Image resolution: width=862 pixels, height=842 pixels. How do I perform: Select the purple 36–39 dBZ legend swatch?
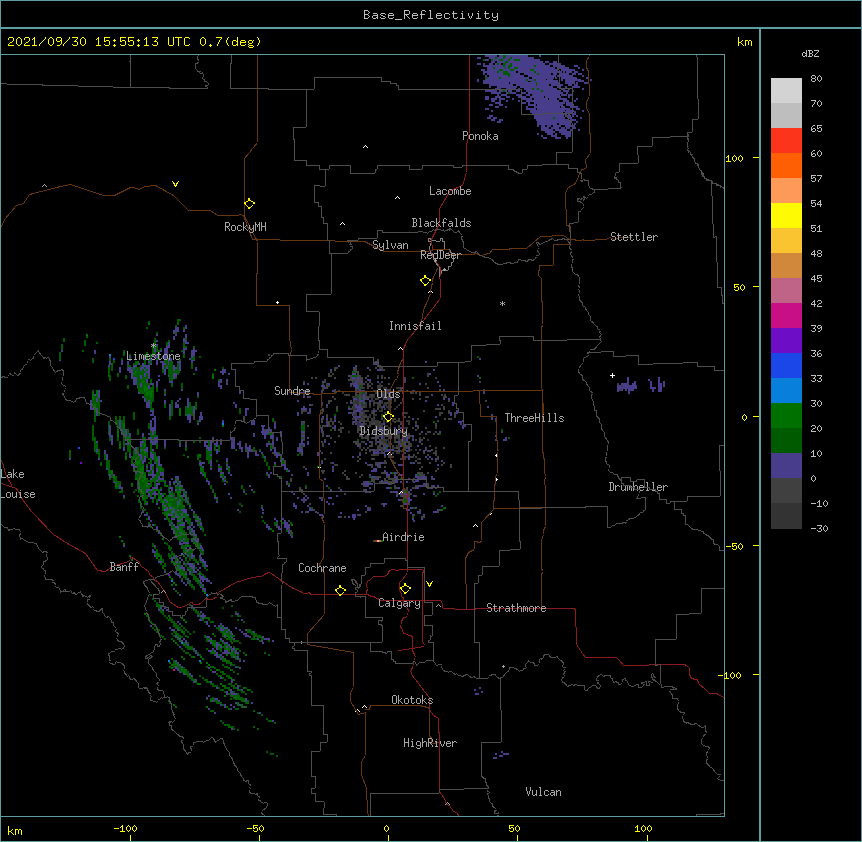click(786, 340)
